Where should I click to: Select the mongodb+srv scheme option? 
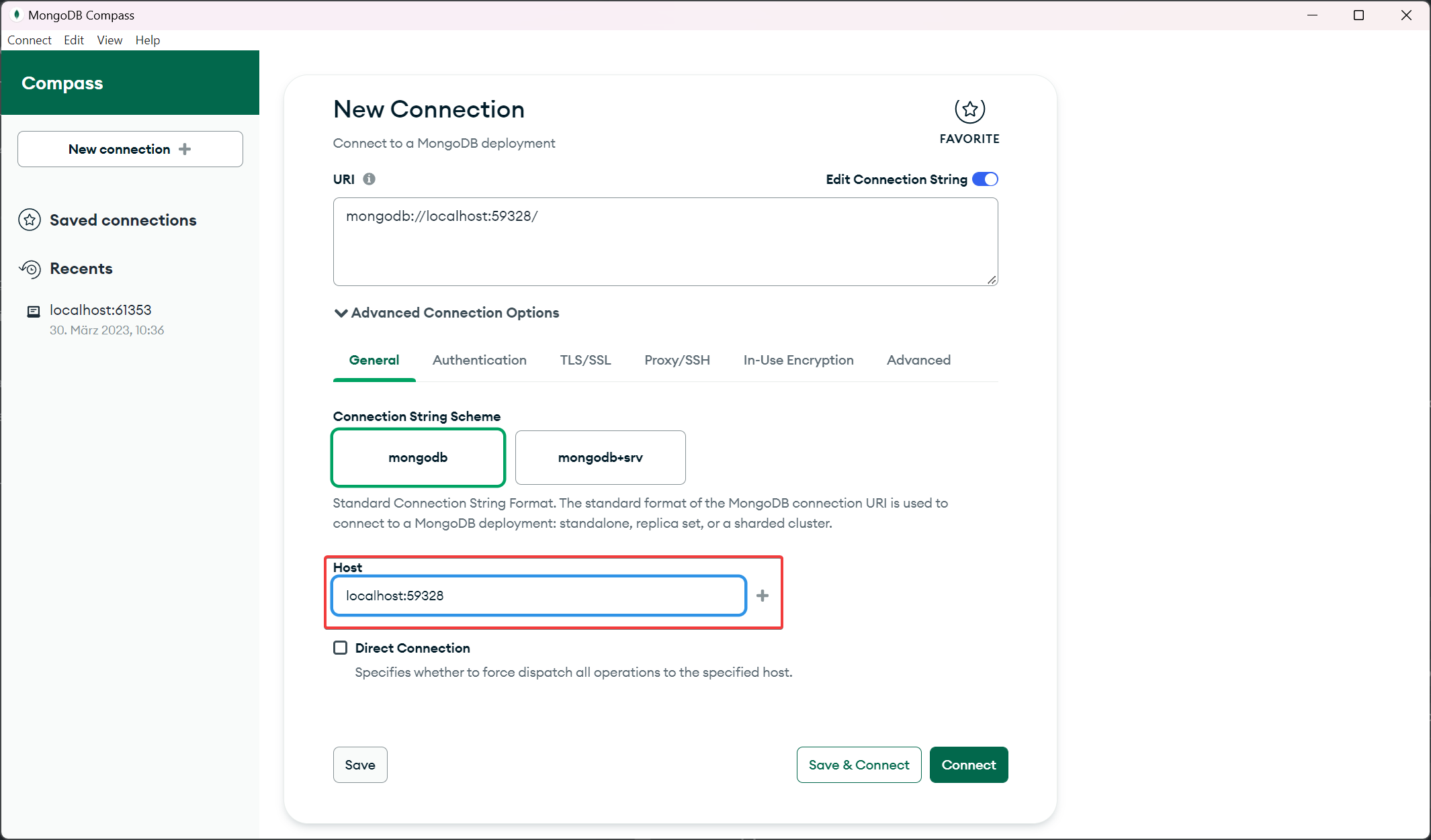600,457
